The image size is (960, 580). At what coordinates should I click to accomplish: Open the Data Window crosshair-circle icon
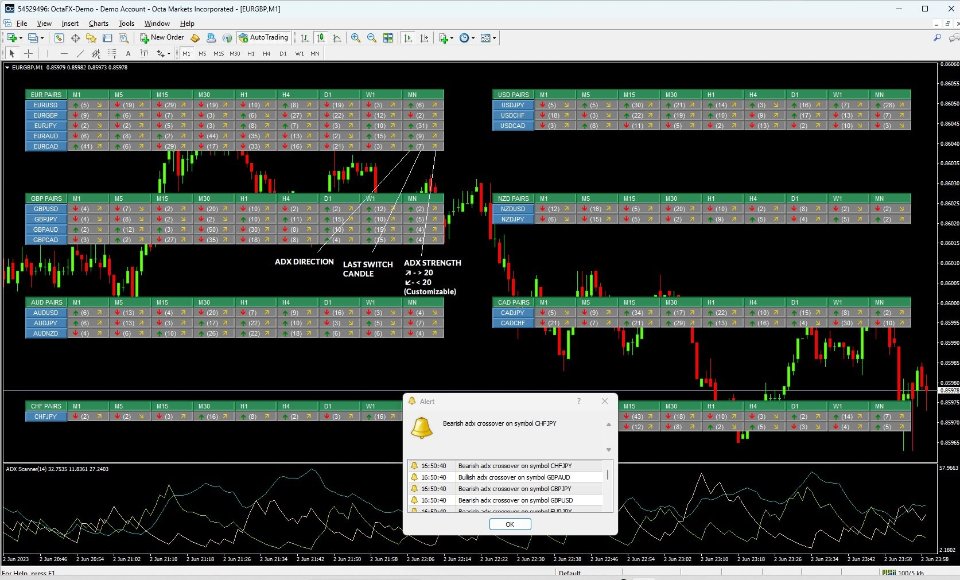pyautogui.click(x=75, y=38)
